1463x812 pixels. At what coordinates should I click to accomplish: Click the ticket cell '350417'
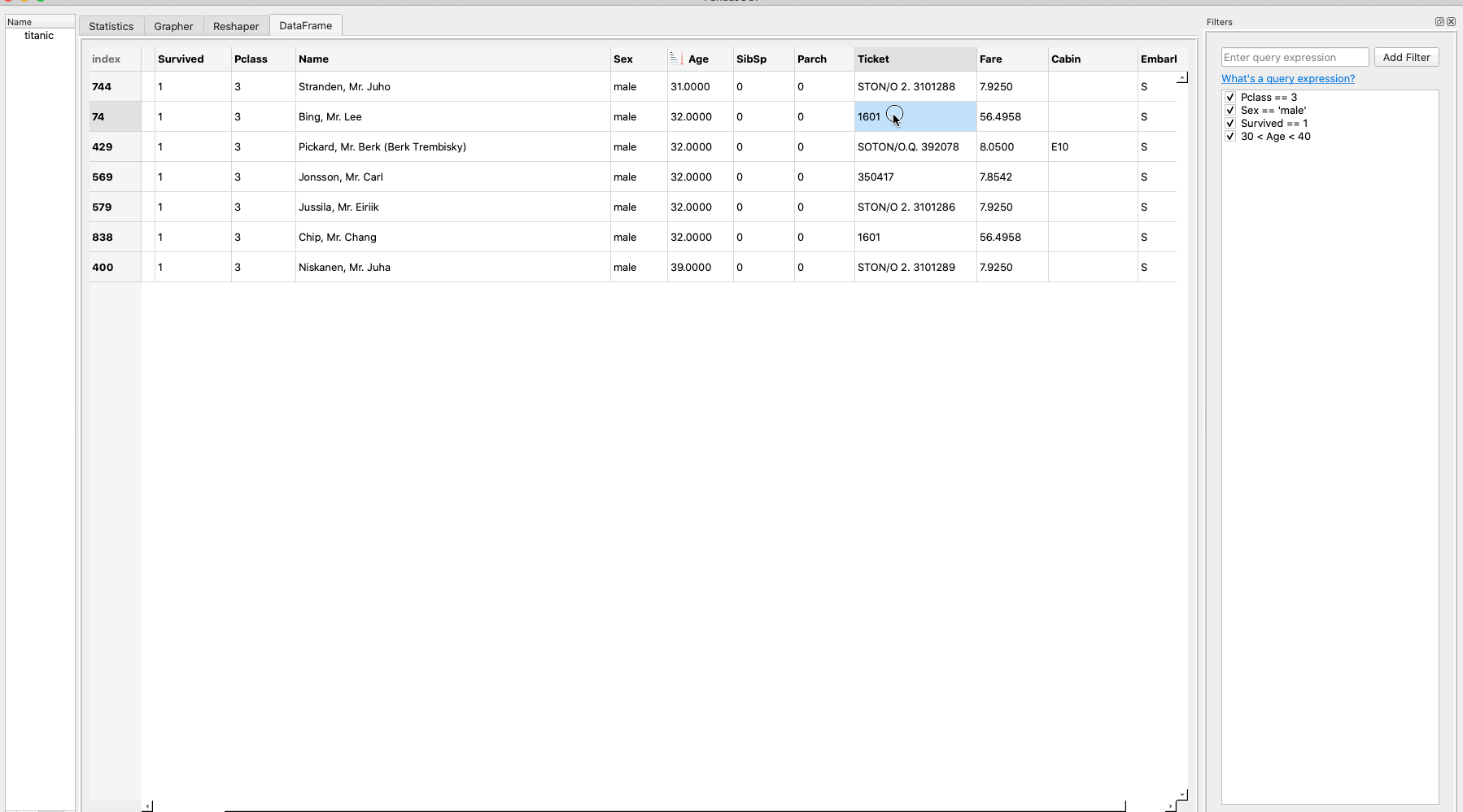[x=915, y=177]
